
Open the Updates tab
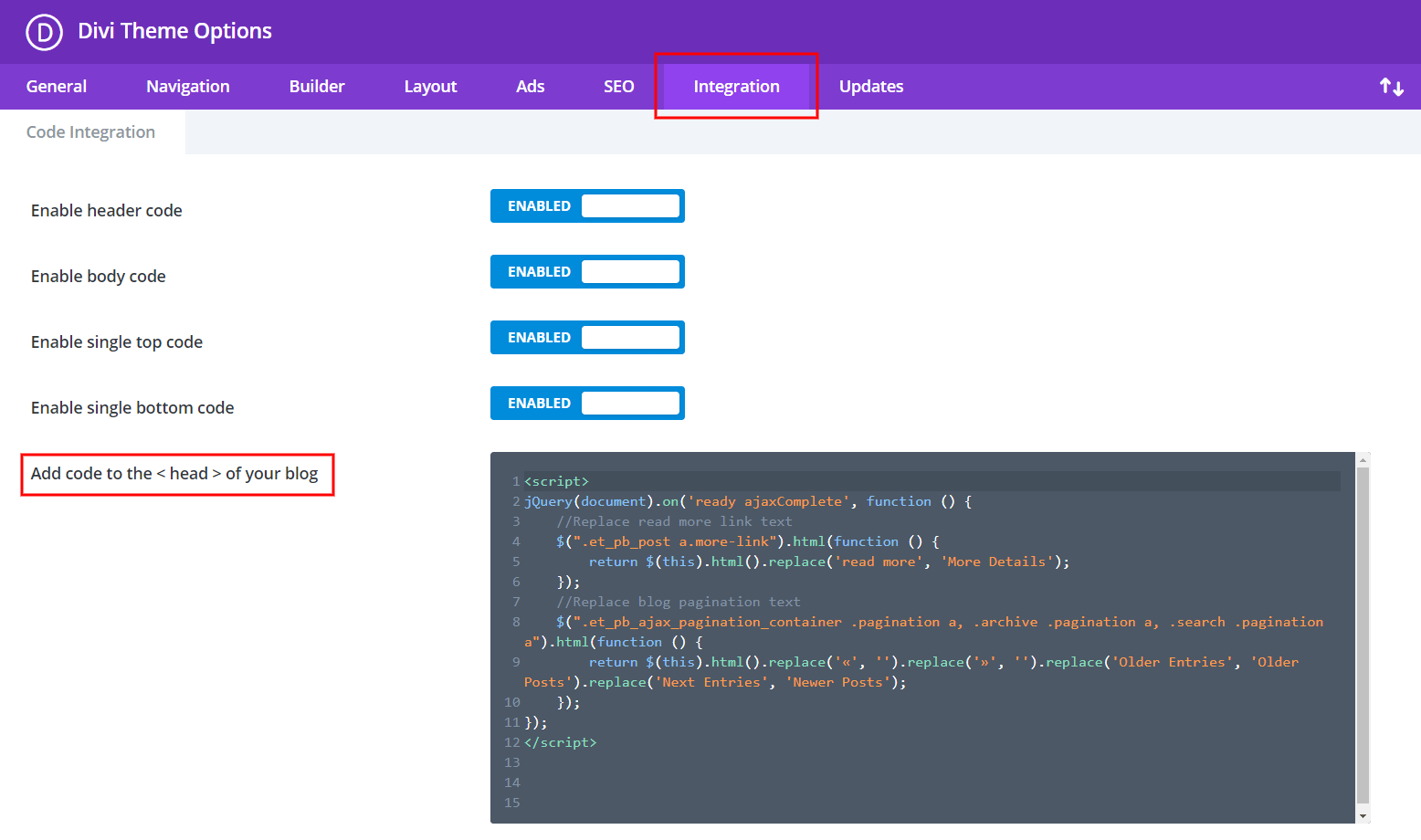pyautogui.click(x=871, y=87)
